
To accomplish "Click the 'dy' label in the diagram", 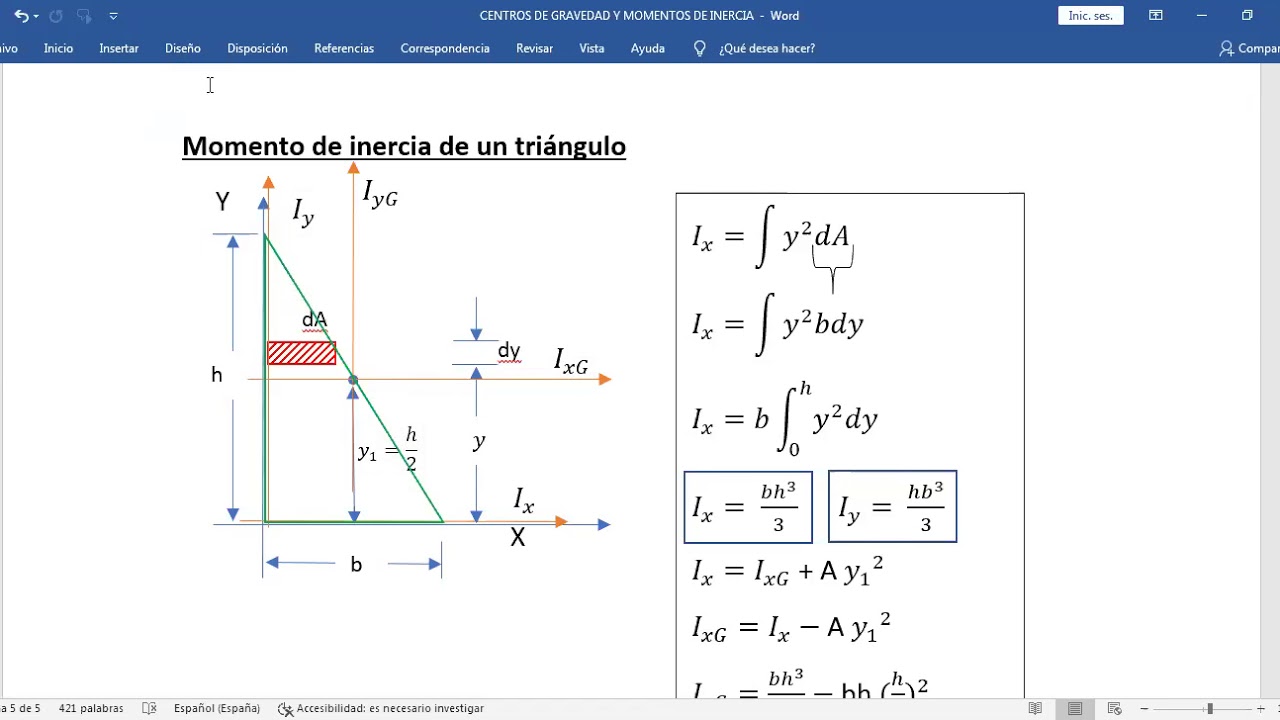I will (509, 351).
